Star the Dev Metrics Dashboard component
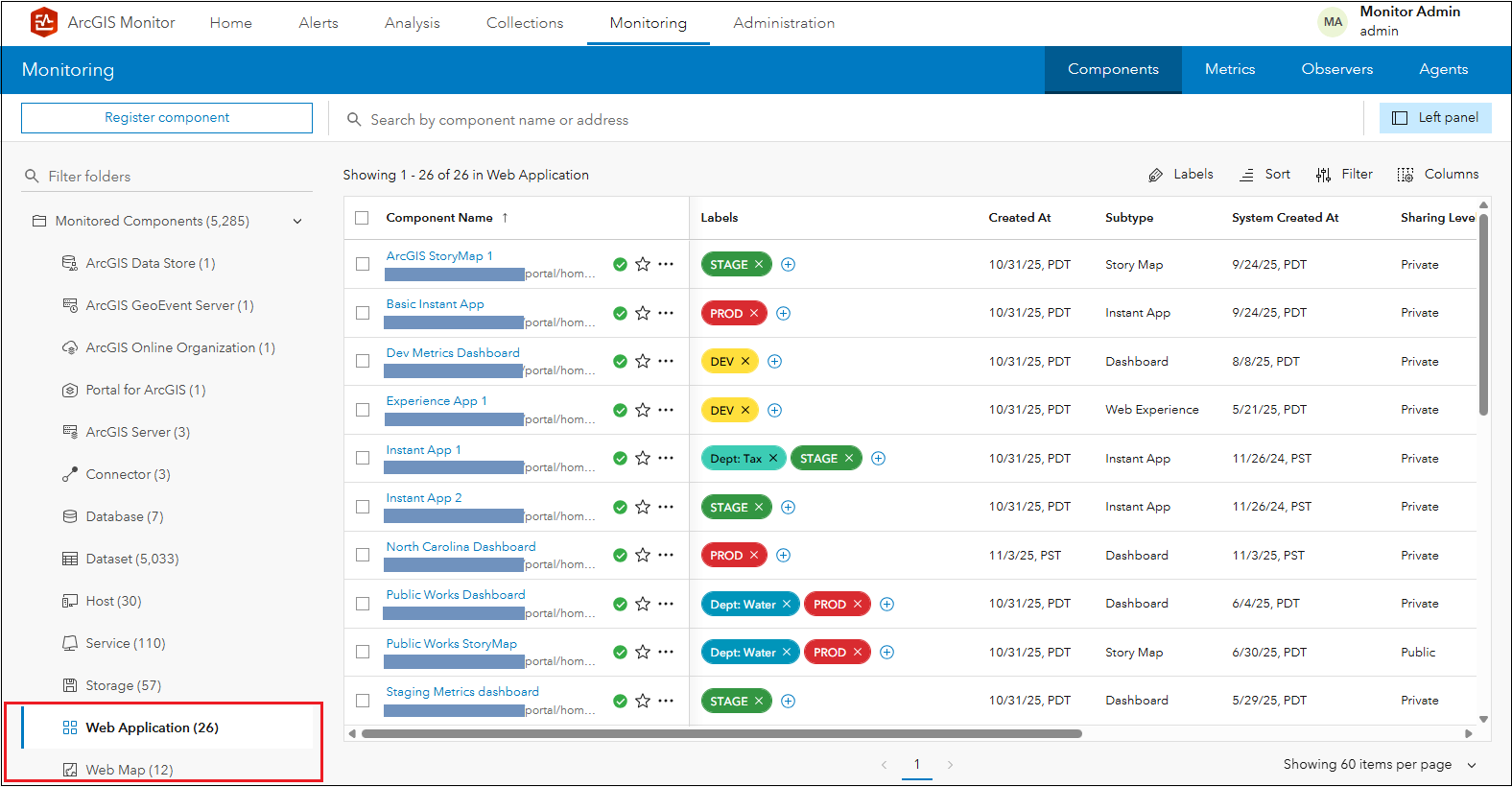This screenshot has height=787, width=1512. pyautogui.click(x=643, y=361)
